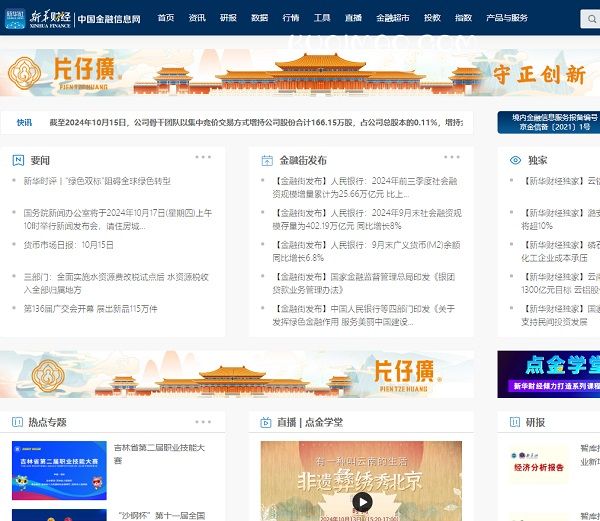Open the 产品与服务 menu
The height and width of the screenshot is (521, 600).
507,18
